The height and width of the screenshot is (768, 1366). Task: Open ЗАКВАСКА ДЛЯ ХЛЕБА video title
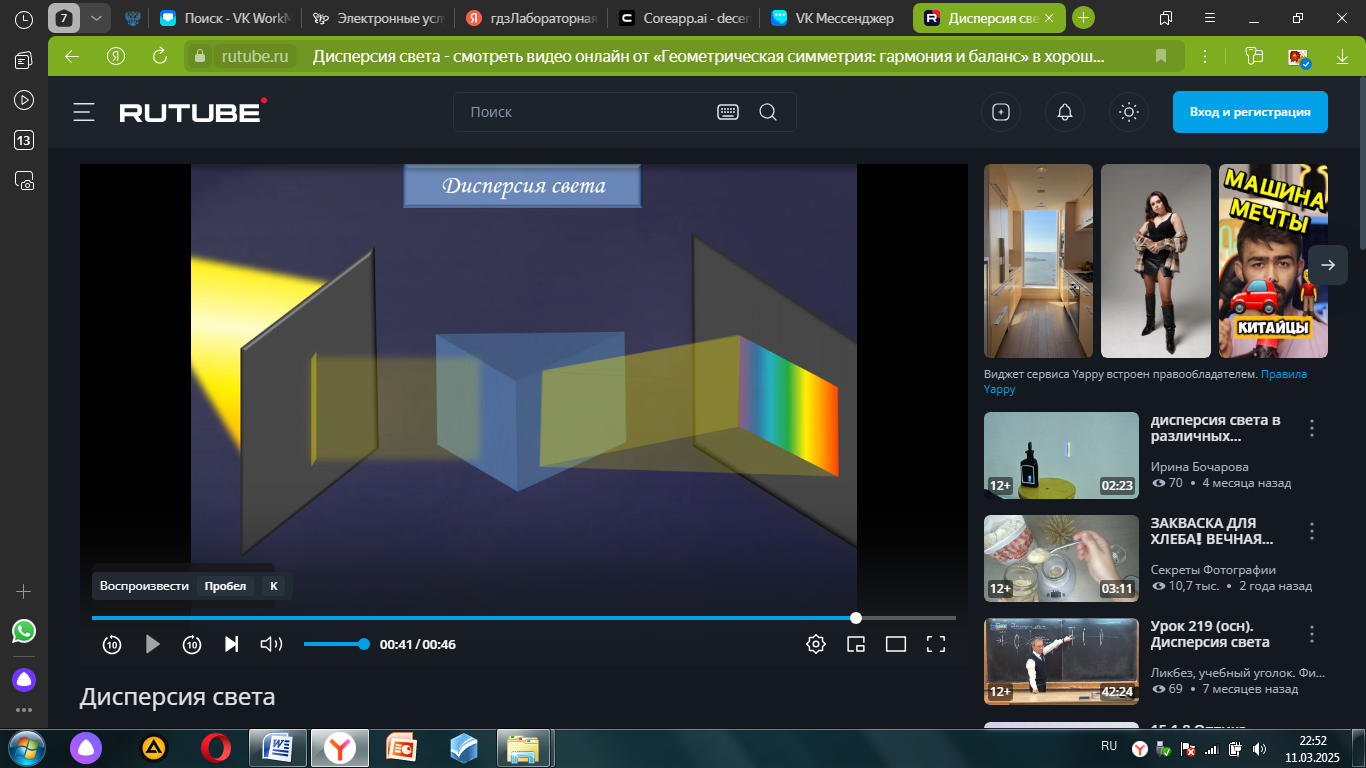pyautogui.click(x=1212, y=531)
